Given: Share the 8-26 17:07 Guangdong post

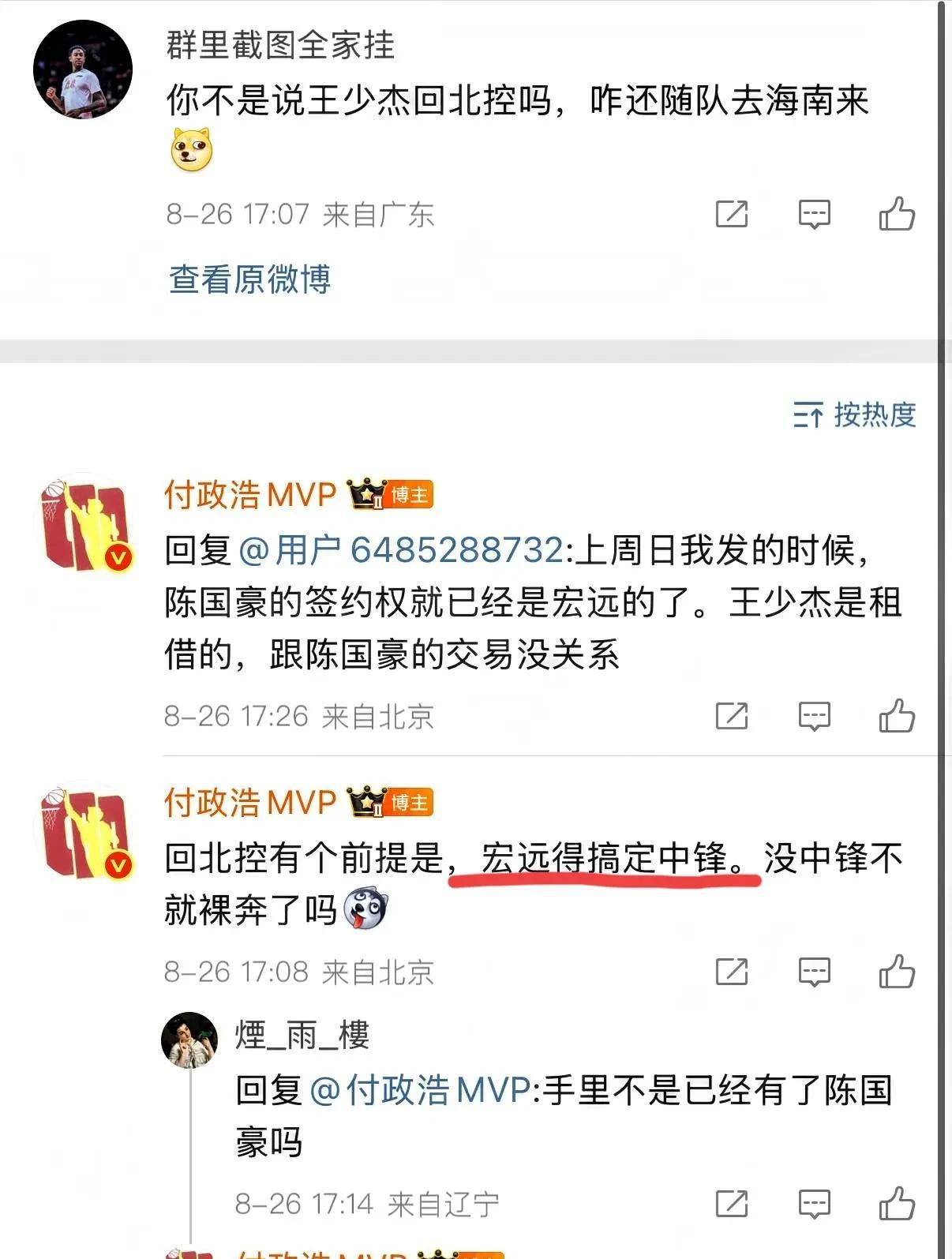Looking at the screenshot, I should [x=731, y=214].
